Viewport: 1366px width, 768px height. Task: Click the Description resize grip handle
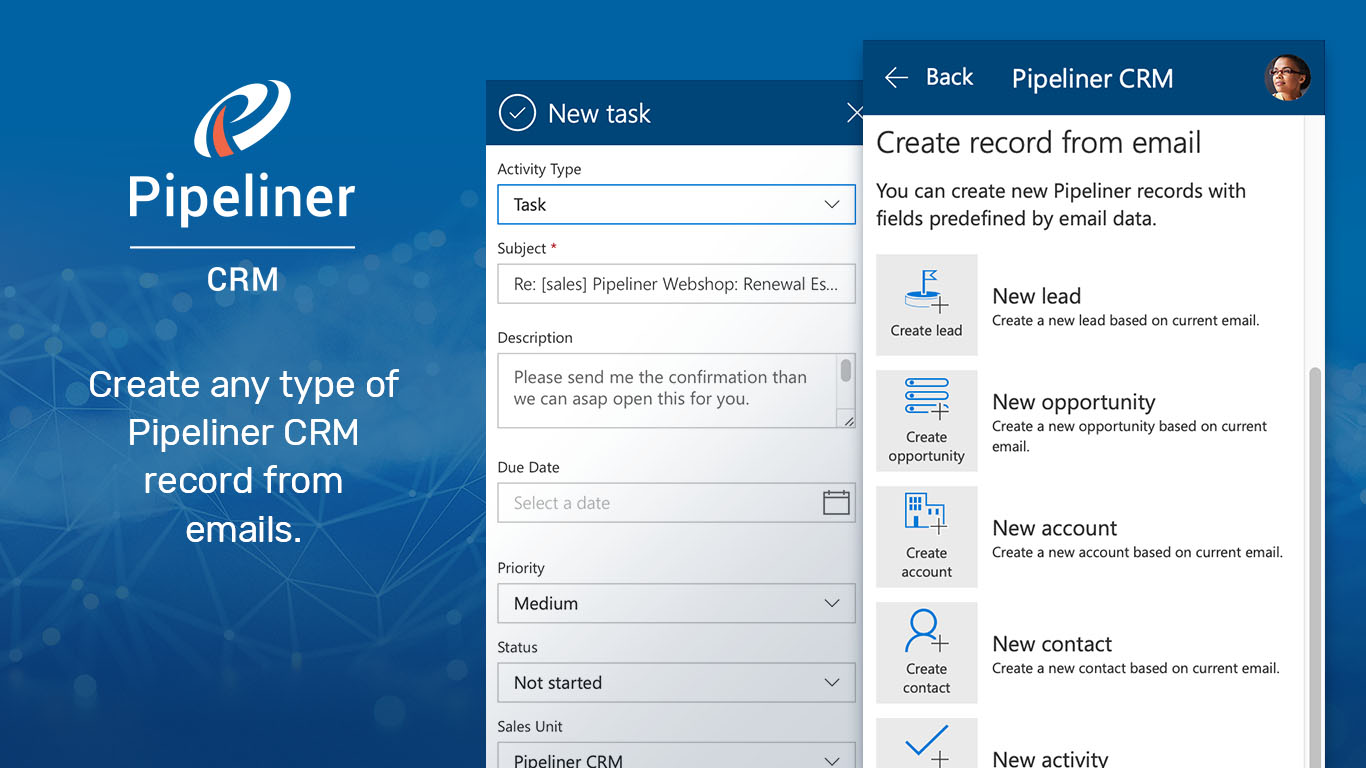pos(849,420)
